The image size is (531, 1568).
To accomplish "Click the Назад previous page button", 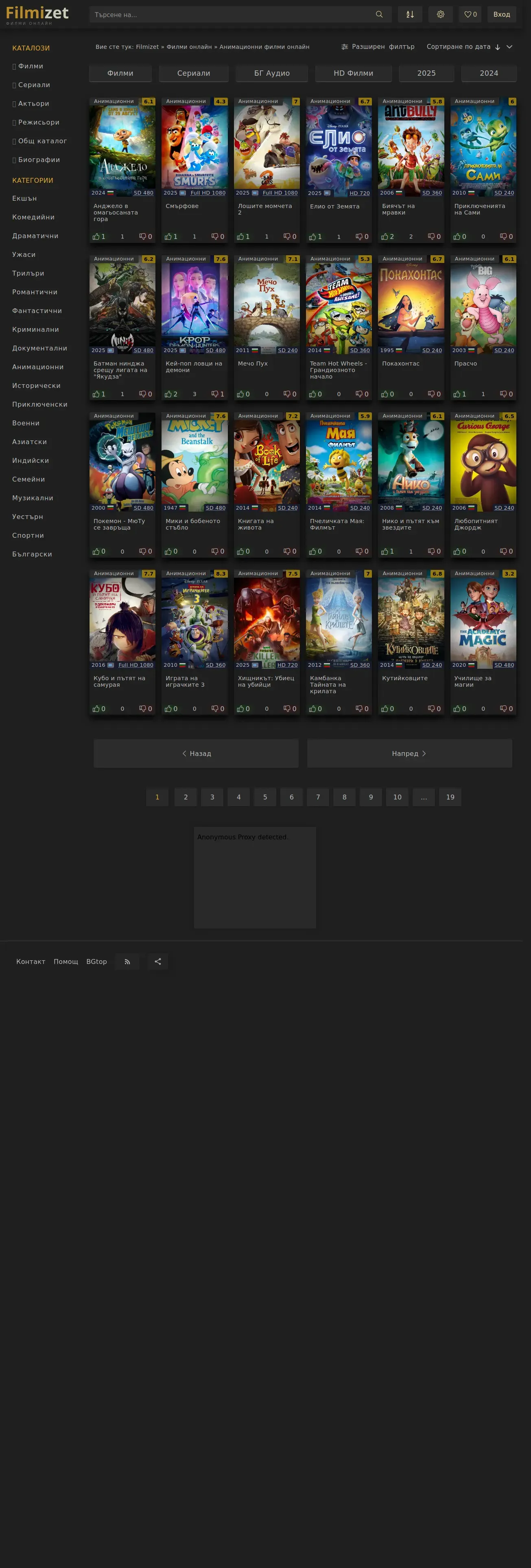I will (197, 753).
